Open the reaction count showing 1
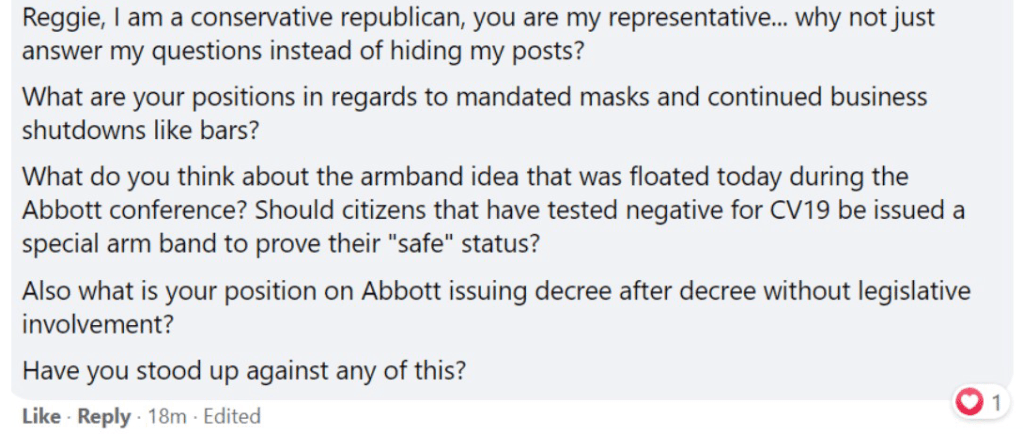 coord(994,404)
